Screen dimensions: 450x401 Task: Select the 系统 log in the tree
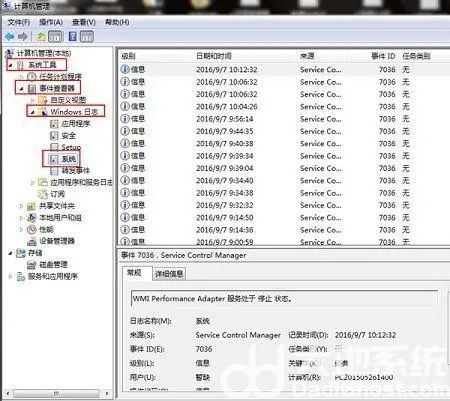(x=69, y=159)
